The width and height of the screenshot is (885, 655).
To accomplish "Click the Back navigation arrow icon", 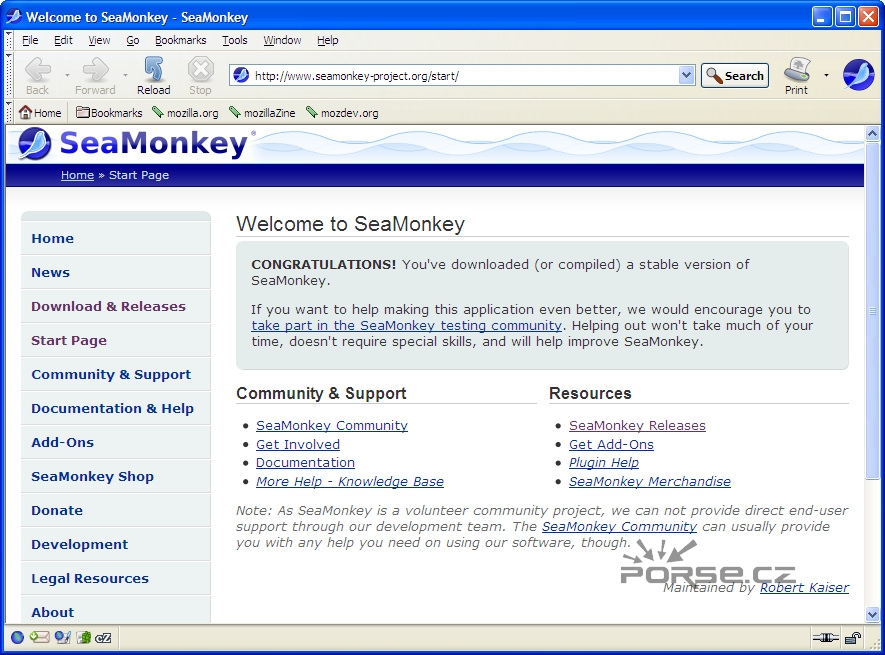I will [38, 70].
